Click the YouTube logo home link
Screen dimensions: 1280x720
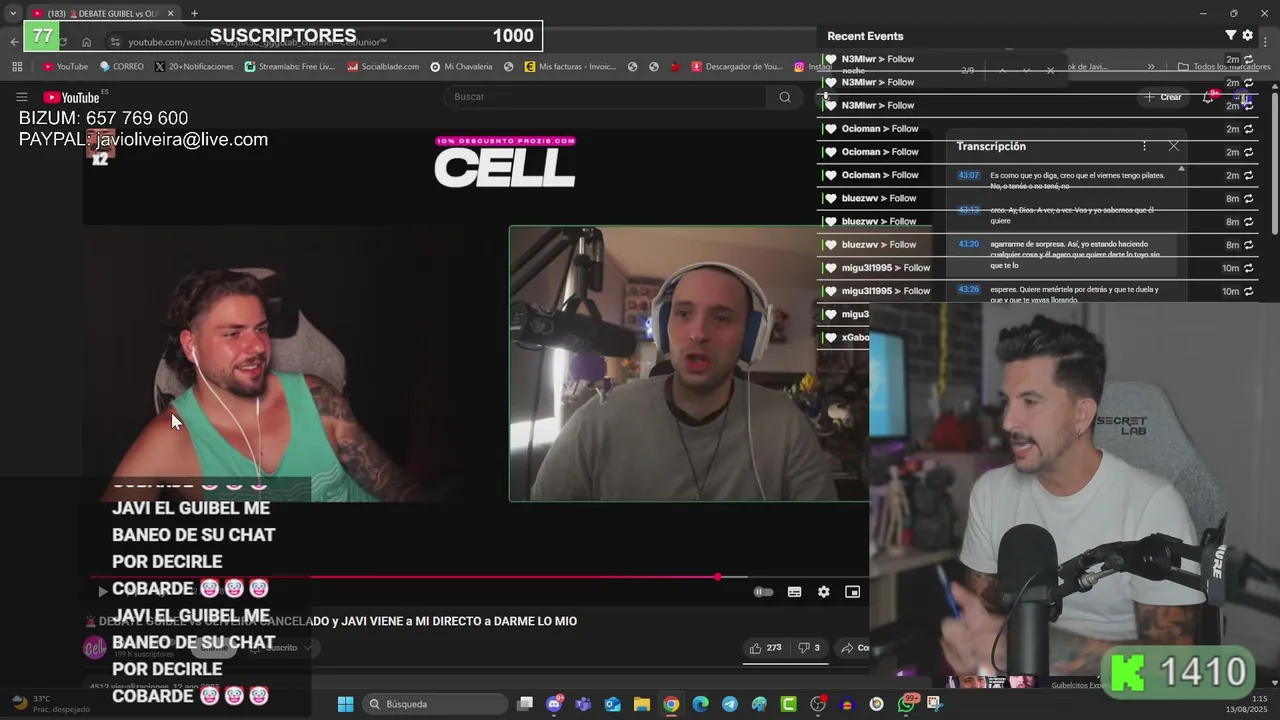tap(71, 97)
